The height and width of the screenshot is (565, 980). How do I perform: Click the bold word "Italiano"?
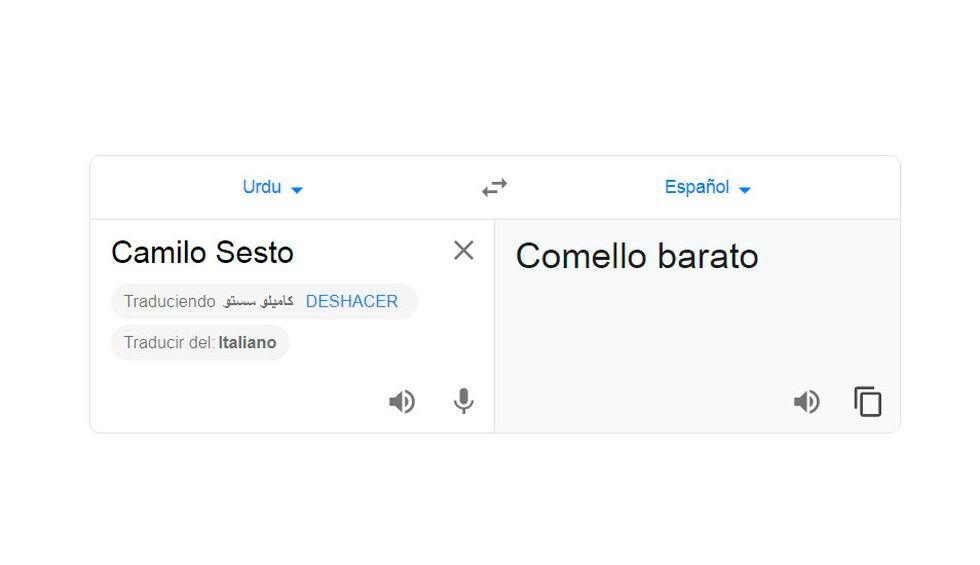click(247, 343)
